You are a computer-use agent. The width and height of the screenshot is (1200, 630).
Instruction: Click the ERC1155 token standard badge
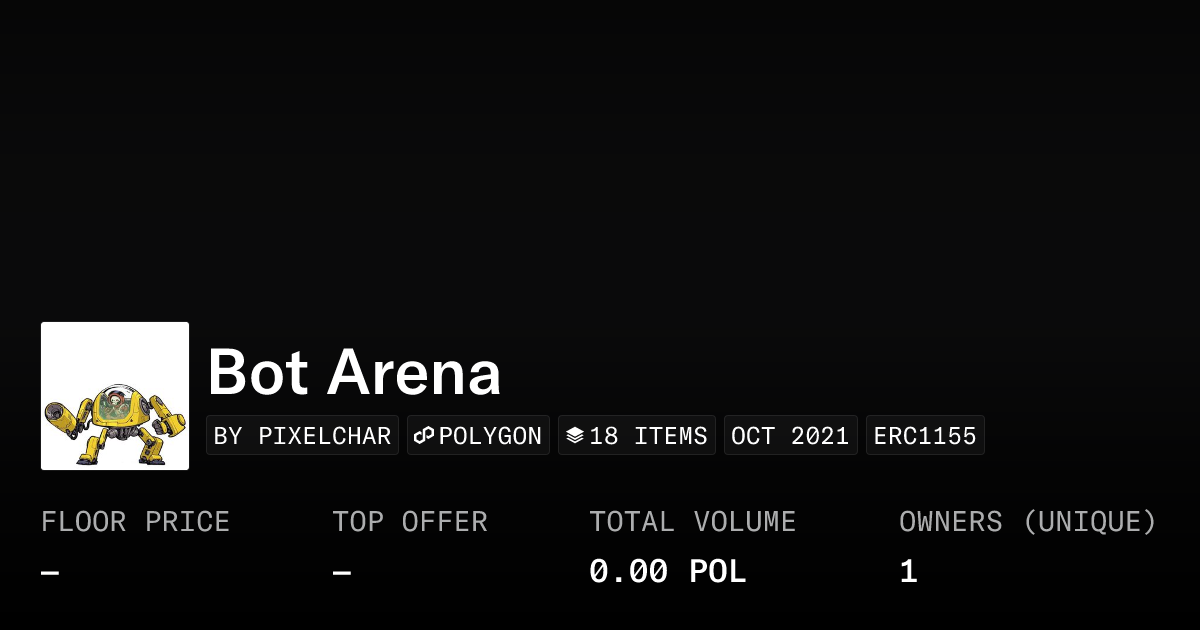tap(925, 436)
